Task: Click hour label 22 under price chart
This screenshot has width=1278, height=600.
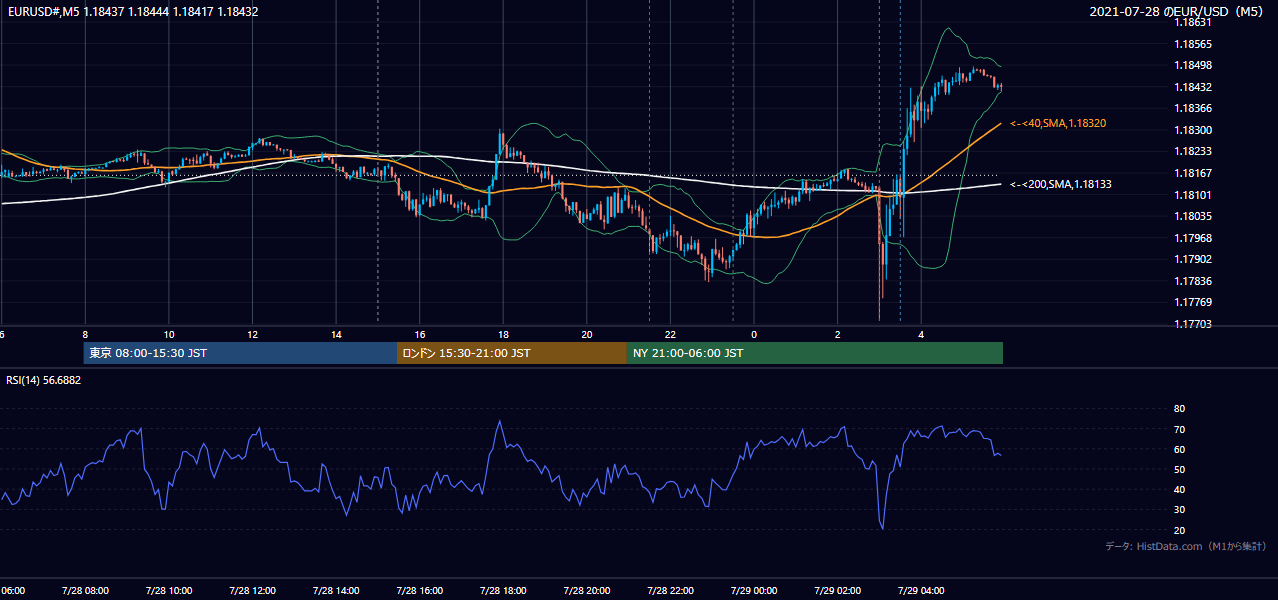Action: point(671,334)
